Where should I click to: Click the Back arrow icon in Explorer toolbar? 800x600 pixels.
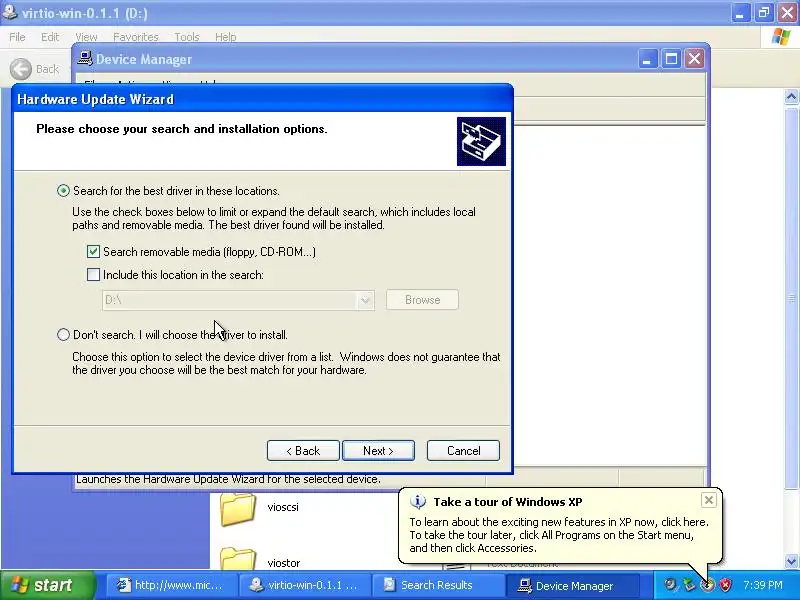(21, 69)
